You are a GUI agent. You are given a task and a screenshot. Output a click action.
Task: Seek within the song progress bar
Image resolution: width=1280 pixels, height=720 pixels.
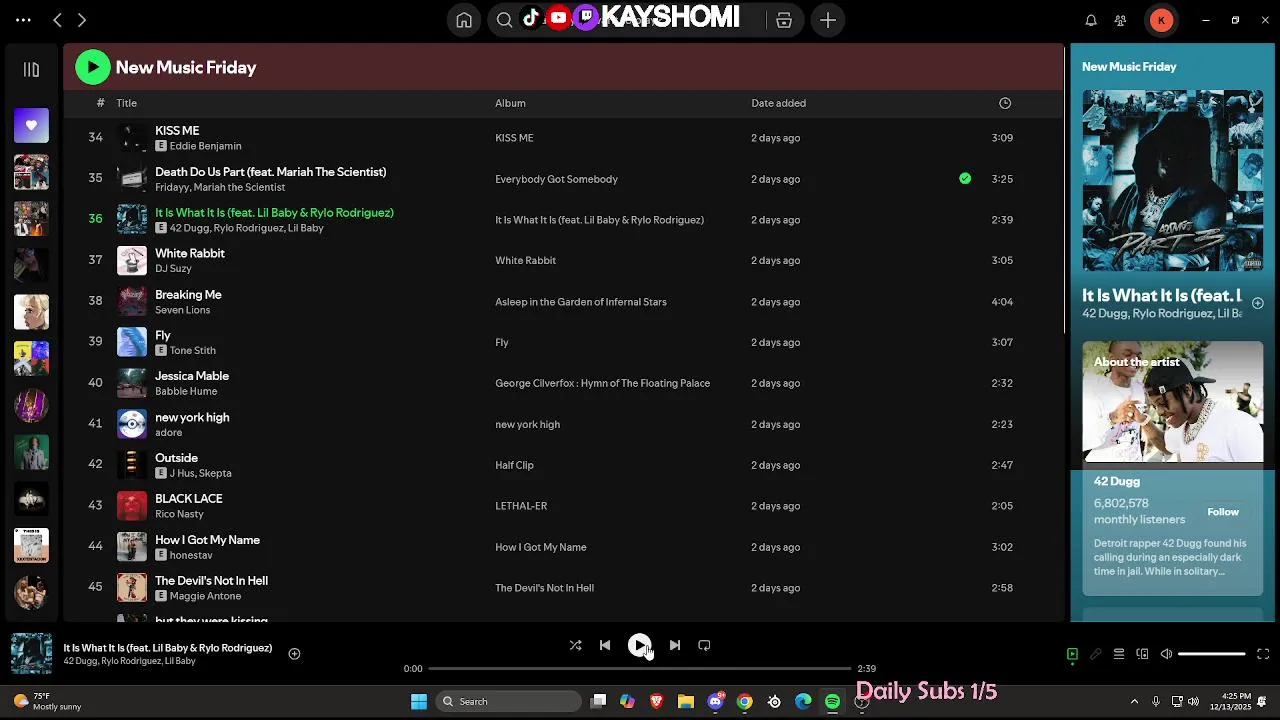click(640, 668)
